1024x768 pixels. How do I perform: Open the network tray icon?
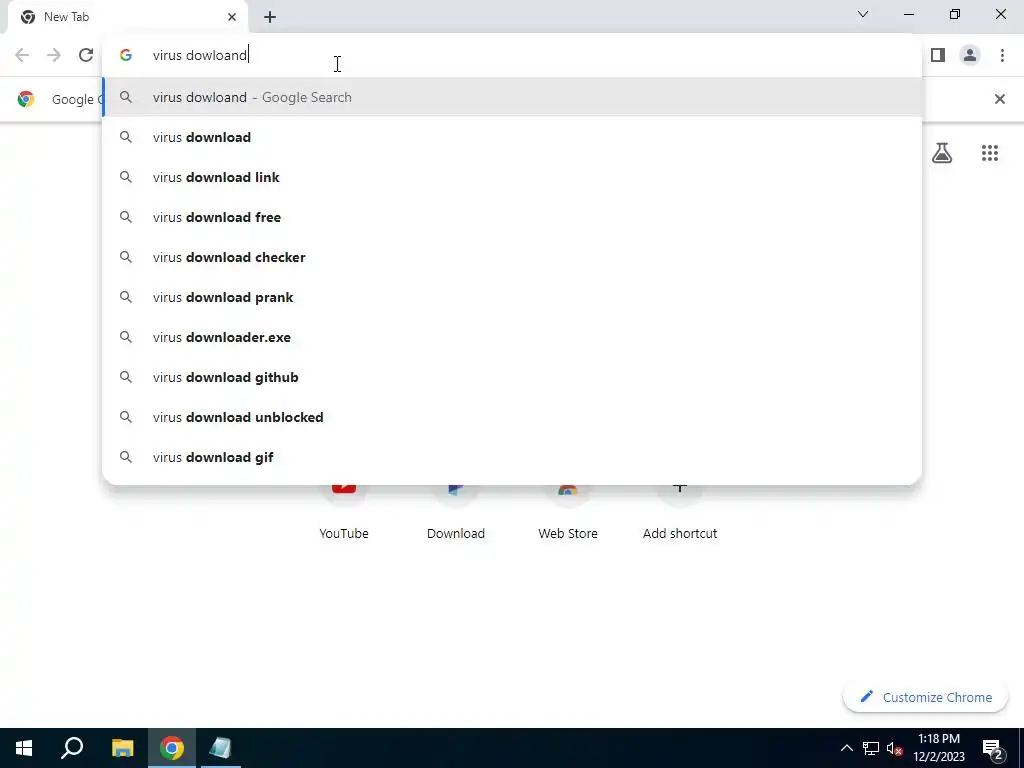pyautogui.click(x=871, y=748)
